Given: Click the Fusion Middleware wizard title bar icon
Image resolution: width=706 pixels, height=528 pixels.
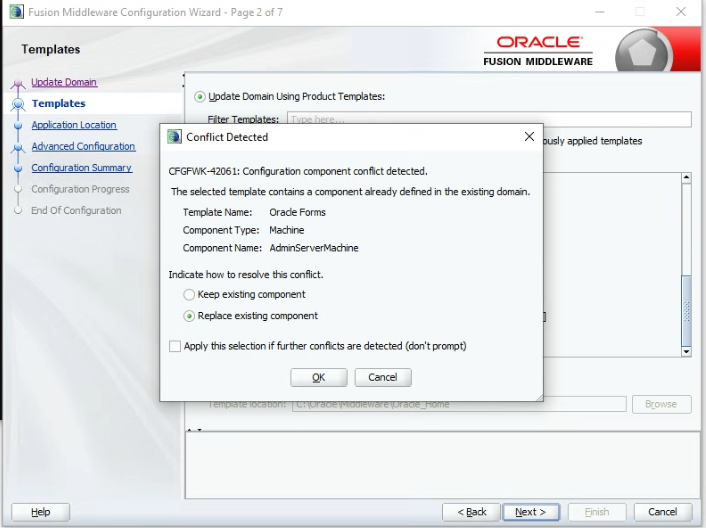Looking at the screenshot, I should point(17,12).
